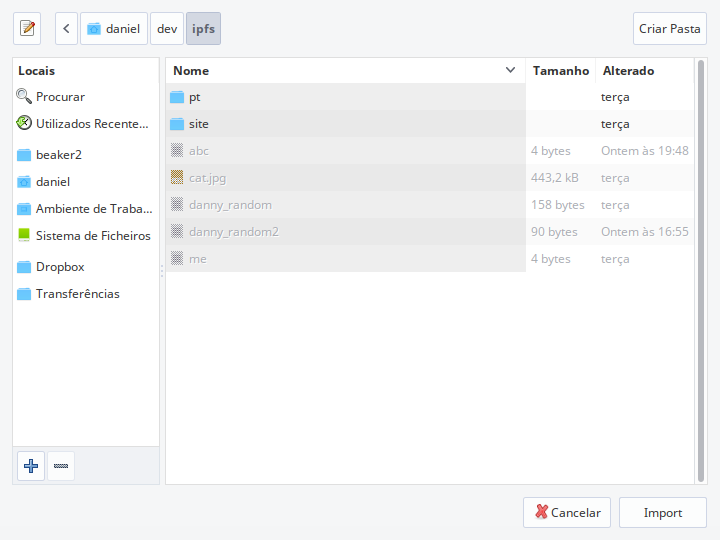The image size is (720, 540).
Task: Select the me file
Action: (430, 259)
